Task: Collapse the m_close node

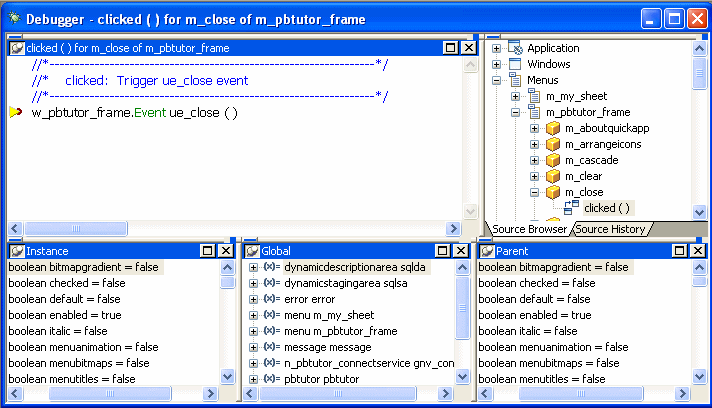Action: (534, 192)
